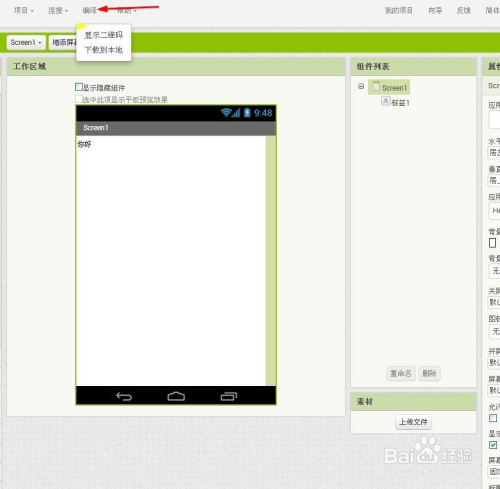Click the recent apps navigation icon

pos(229,396)
